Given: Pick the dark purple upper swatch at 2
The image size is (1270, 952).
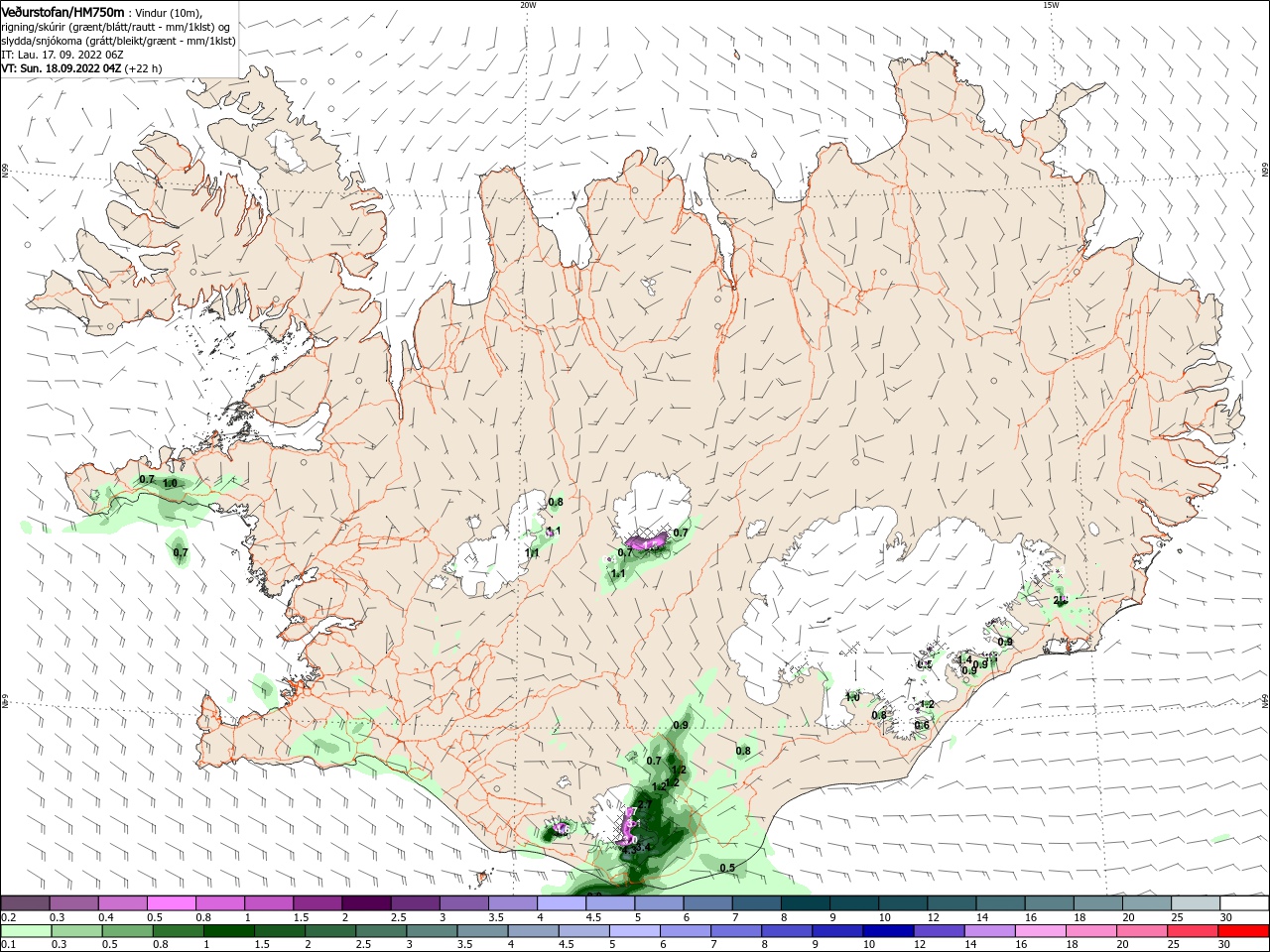Looking at the screenshot, I should coord(366,903).
